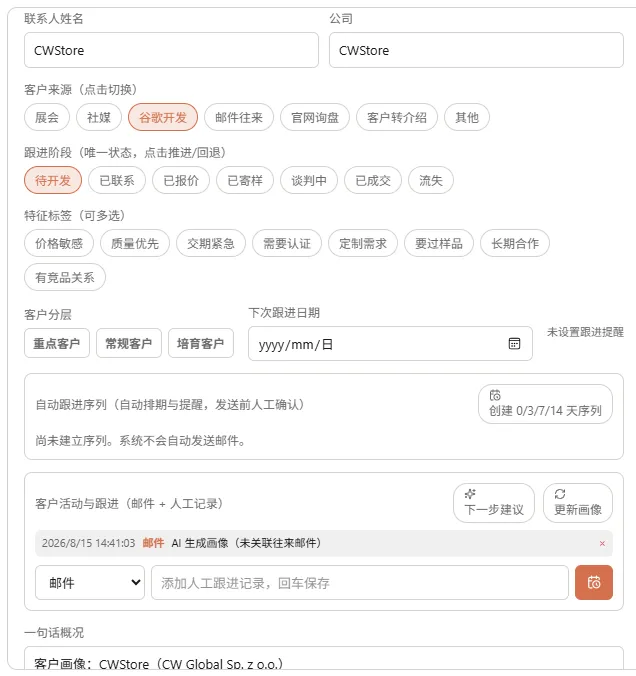
Task: Set follow-up stage to 谈判中
Action: click(309, 180)
